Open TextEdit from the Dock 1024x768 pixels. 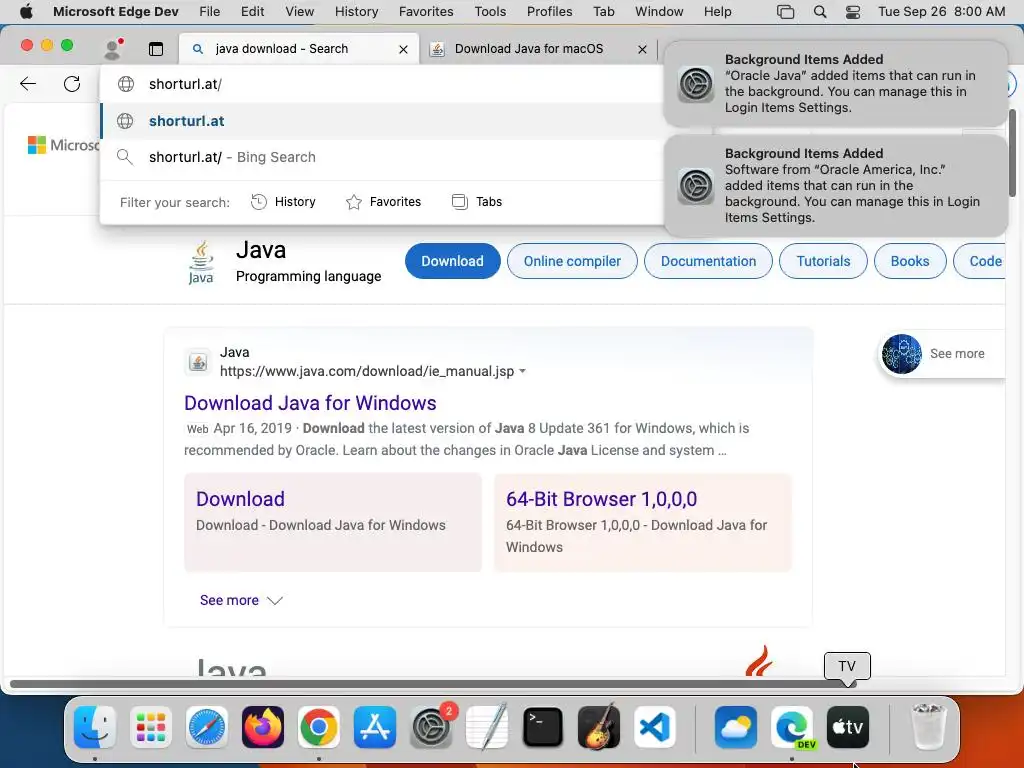pos(487,727)
